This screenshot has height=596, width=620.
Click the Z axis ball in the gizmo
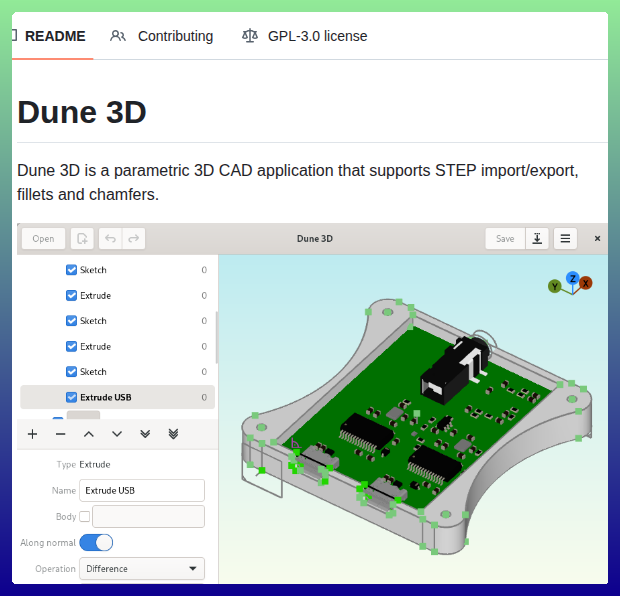point(573,278)
